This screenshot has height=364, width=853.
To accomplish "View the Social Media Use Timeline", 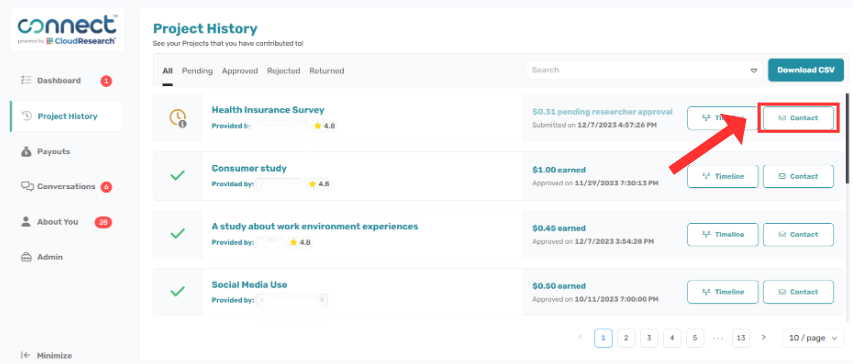I will coord(722,292).
